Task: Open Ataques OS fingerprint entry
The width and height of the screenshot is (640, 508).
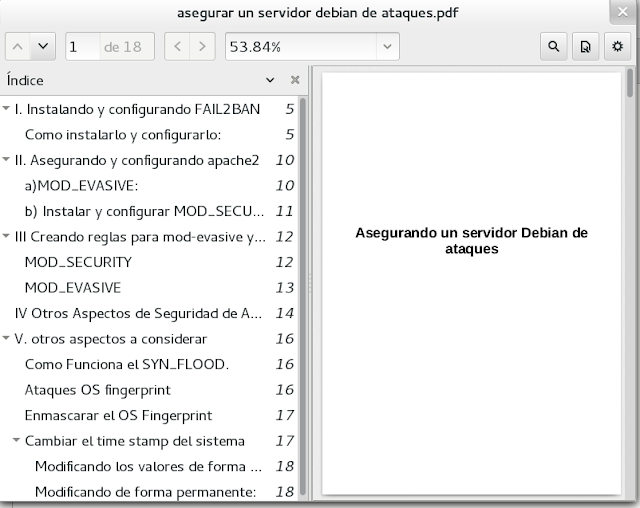Action: pos(98,390)
